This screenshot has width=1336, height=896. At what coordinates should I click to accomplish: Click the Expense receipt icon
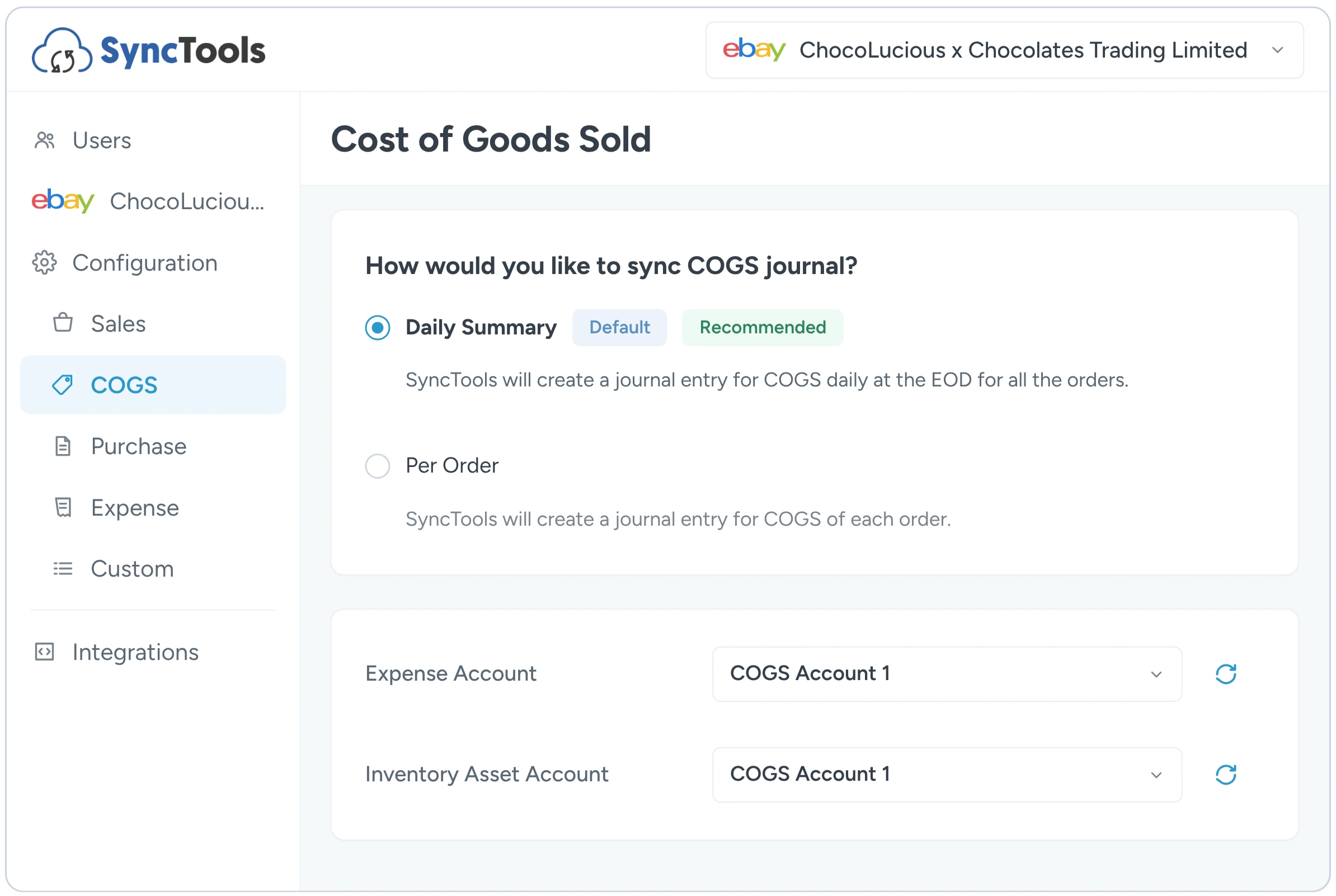click(x=63, y=507)
